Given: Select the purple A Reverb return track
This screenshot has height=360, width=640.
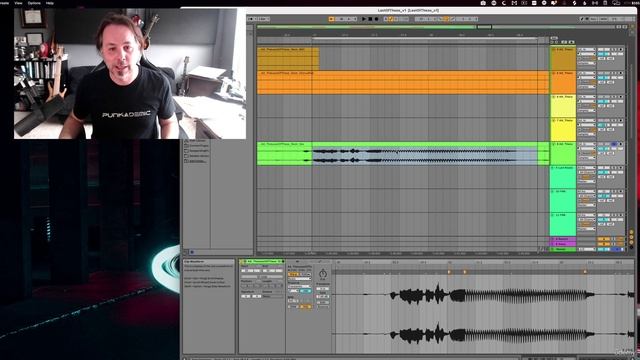Looking at the screenshot, I should tap(563, 239).
